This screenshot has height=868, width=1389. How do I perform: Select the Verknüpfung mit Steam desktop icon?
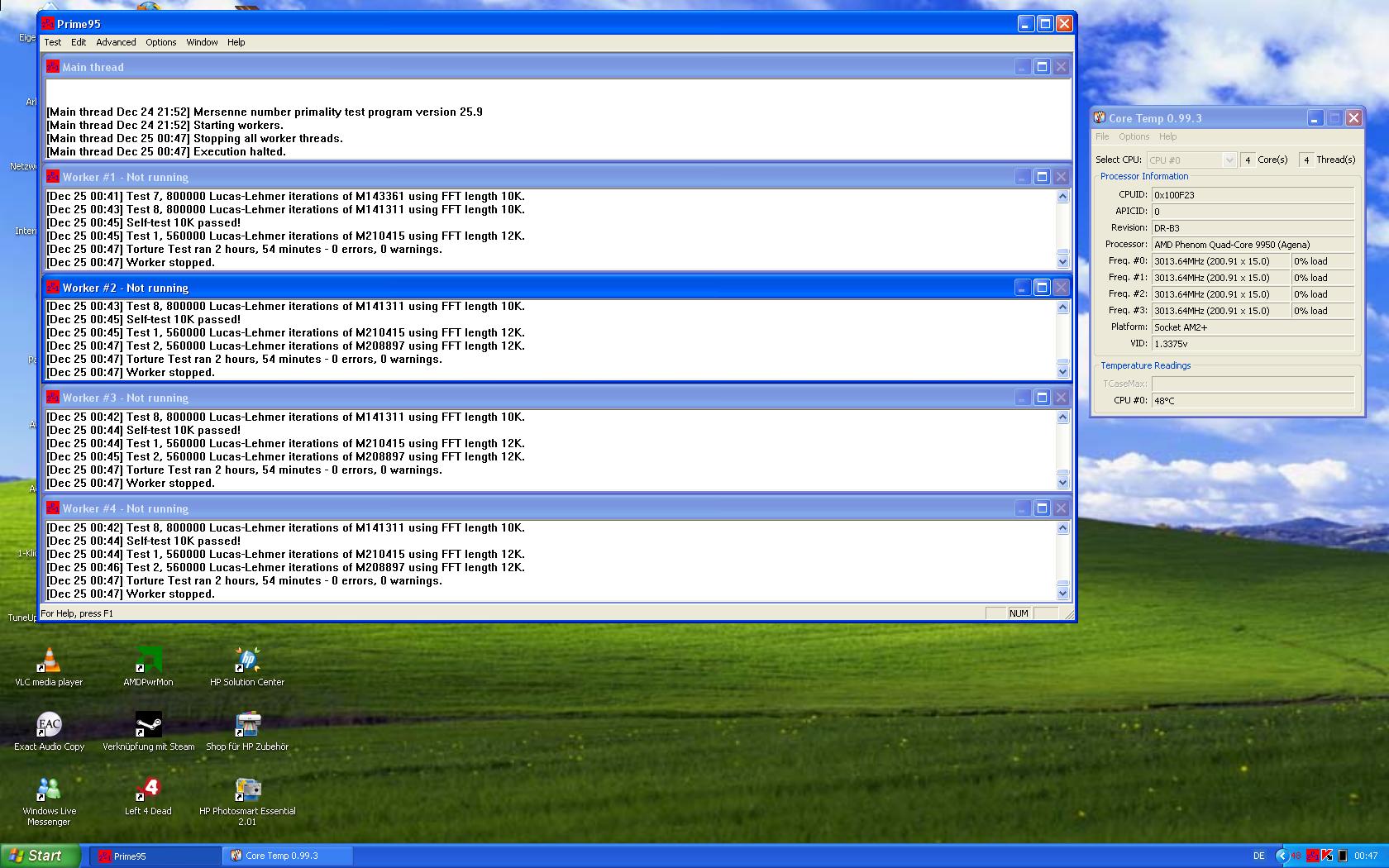pos(149,732)
